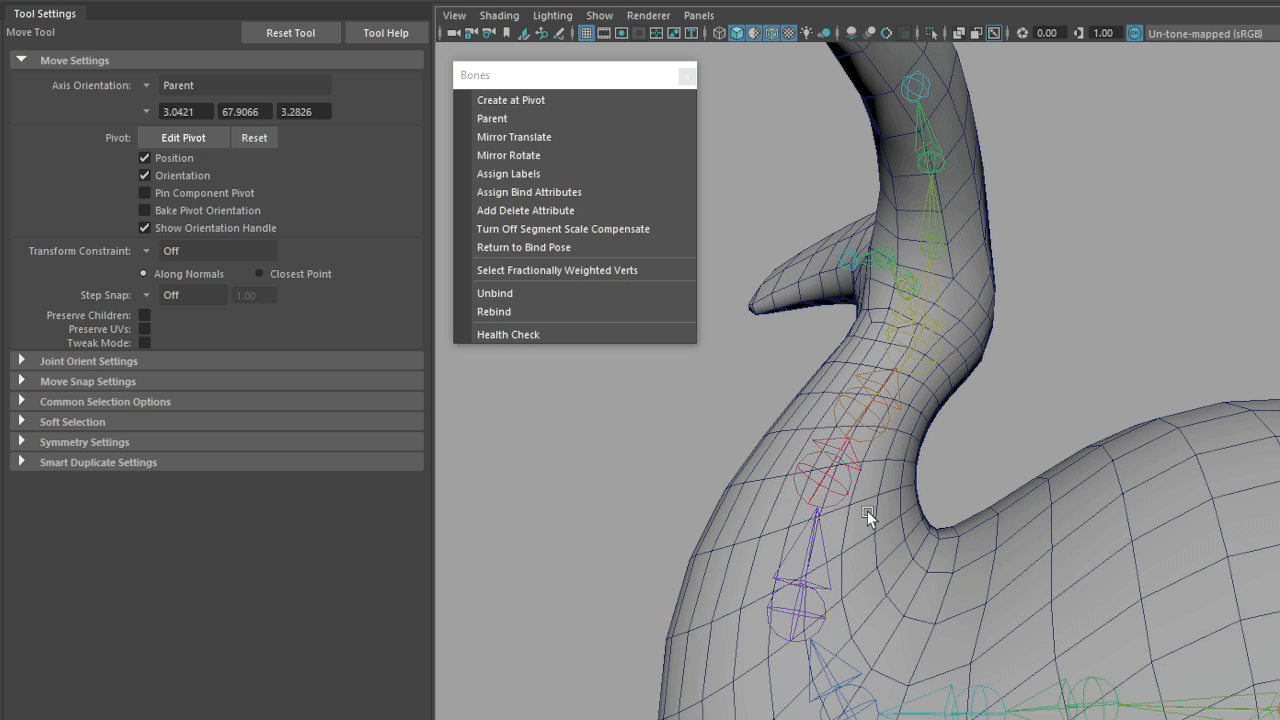Toggle the Film Gate icon

pyautogui.click(x=603, y=33)
